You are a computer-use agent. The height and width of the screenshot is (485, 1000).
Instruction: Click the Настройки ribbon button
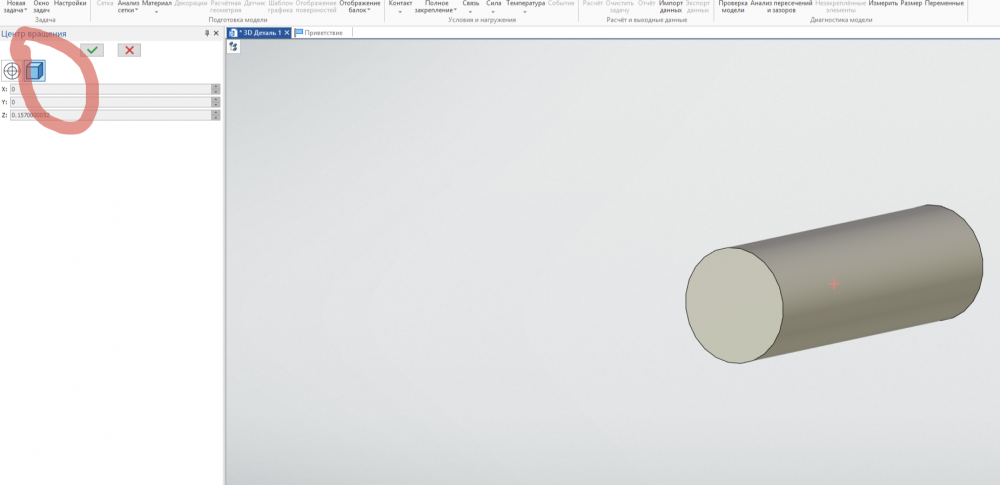pos(70,4)
